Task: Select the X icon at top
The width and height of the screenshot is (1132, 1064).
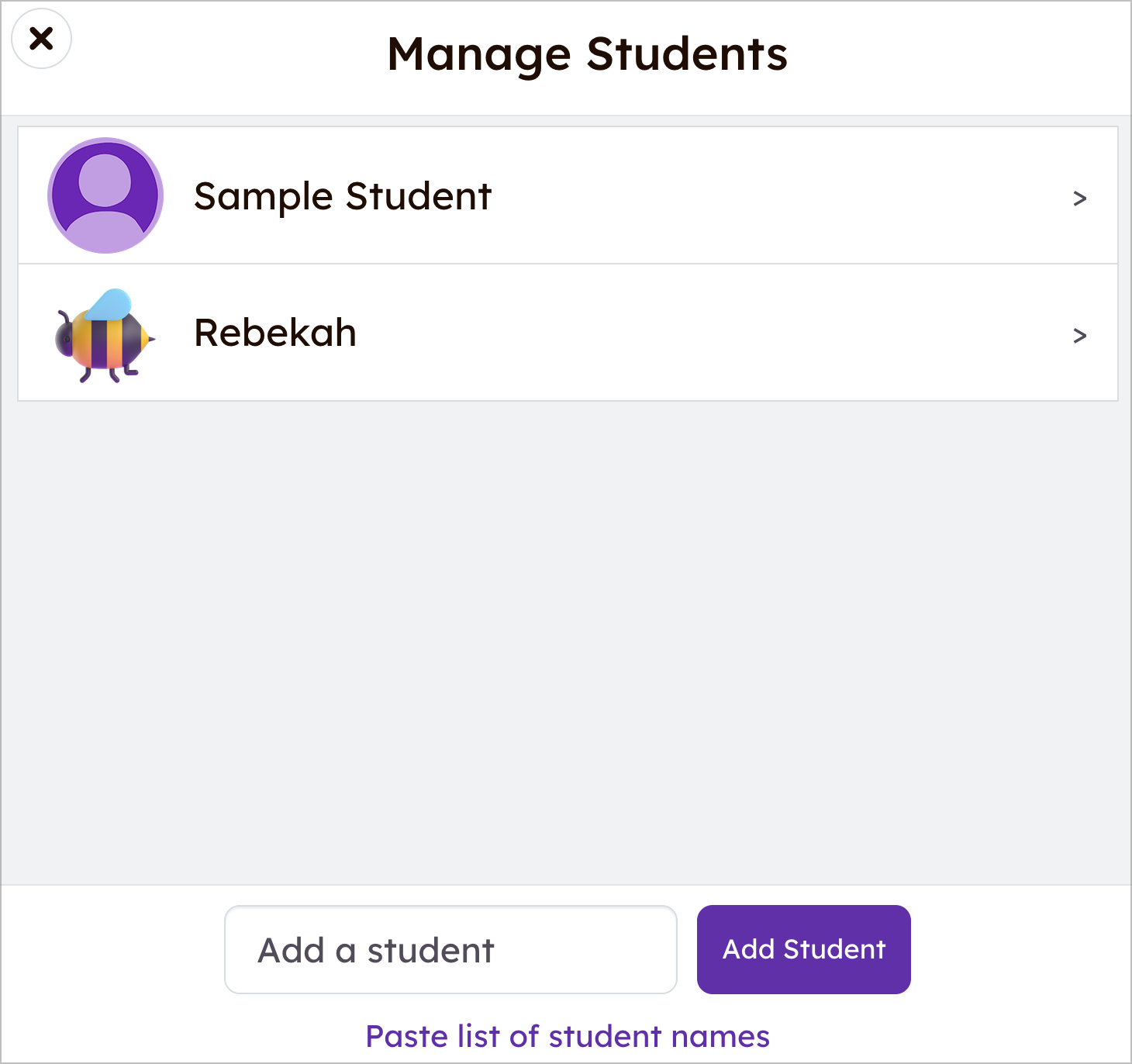Action: pyautogui.click(x=42, y=39)
